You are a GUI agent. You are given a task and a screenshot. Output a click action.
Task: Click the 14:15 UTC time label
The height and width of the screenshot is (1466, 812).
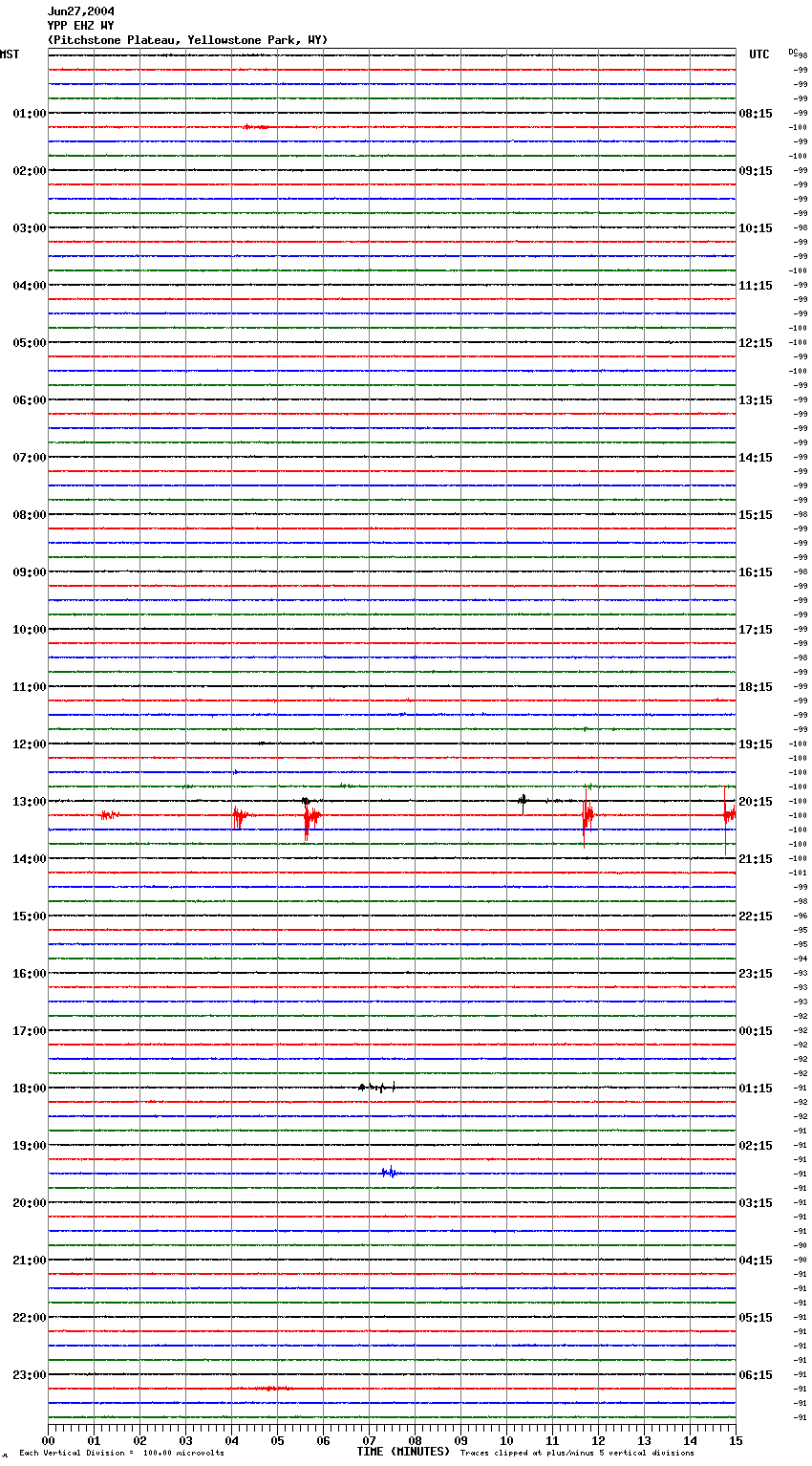coord(756,458)
